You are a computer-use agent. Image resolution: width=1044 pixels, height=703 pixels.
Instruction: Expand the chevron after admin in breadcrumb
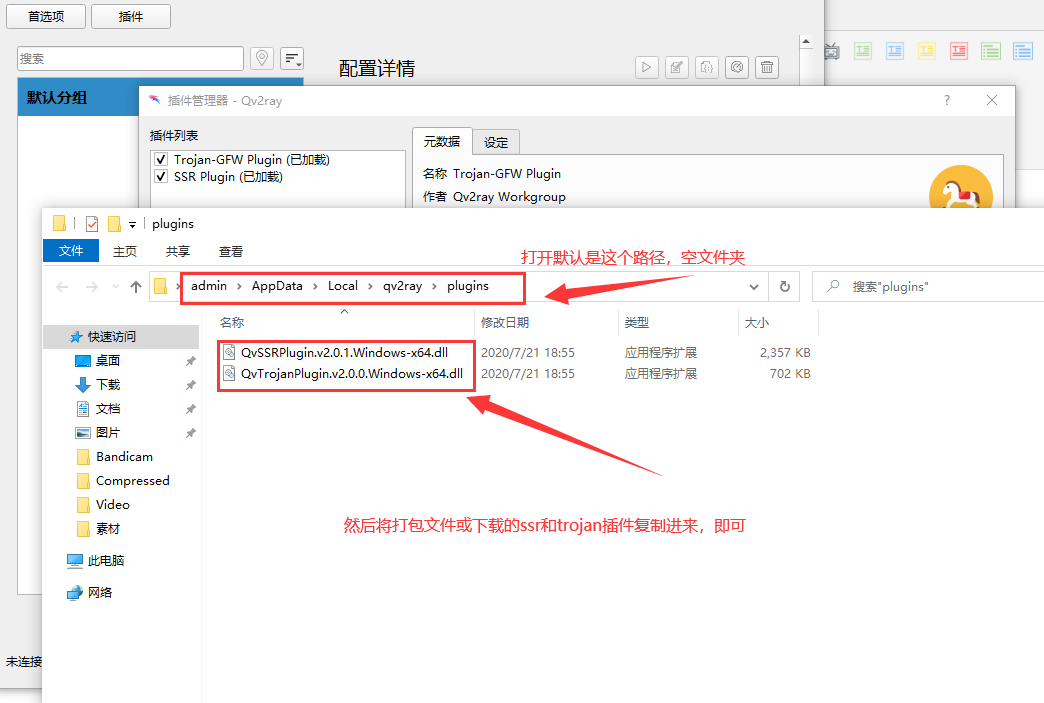click(239, 287)
